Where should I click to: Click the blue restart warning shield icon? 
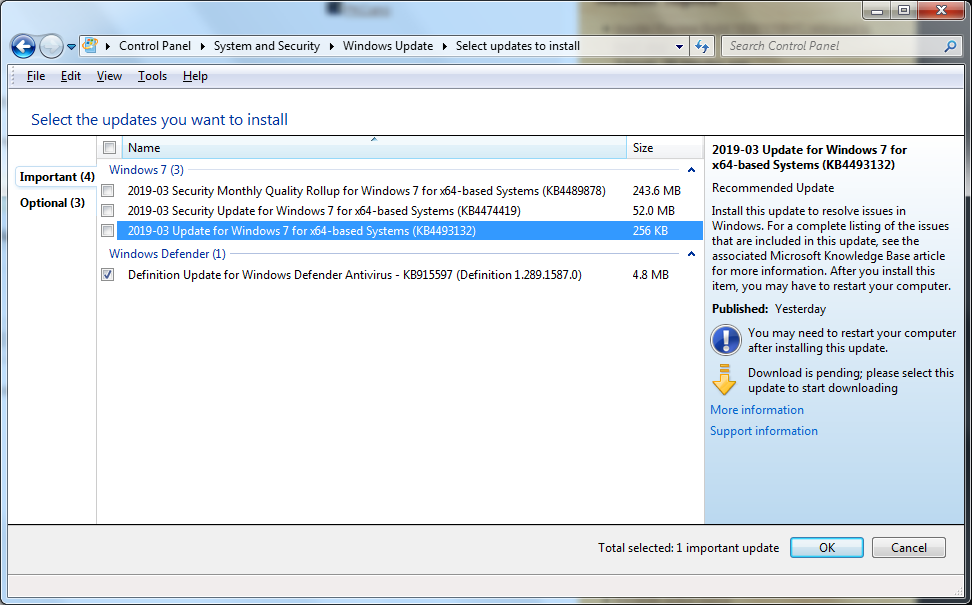click(725, 340)
